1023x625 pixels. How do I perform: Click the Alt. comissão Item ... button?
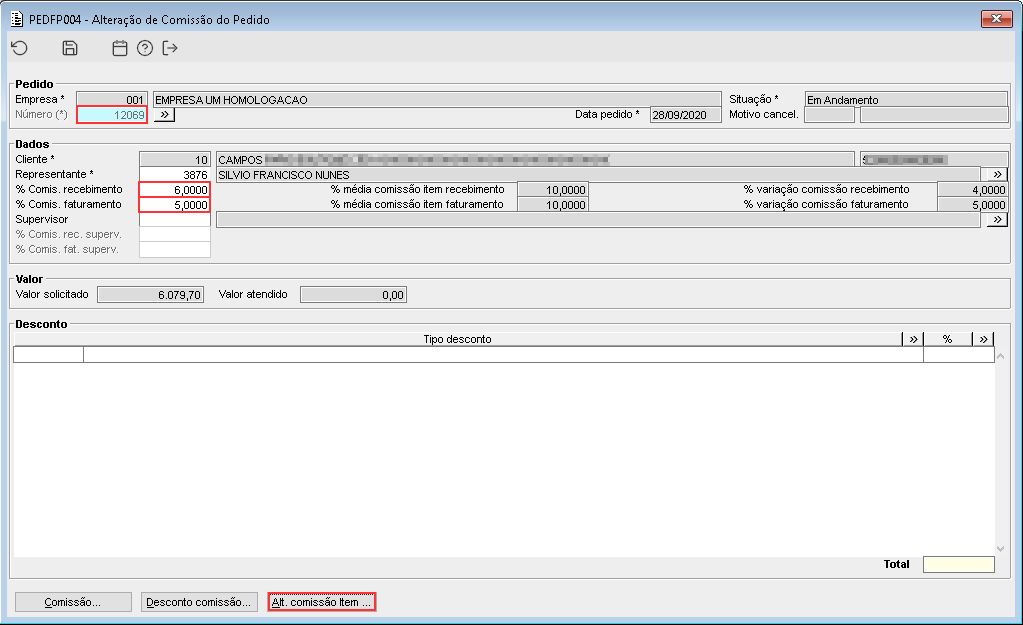322,602
